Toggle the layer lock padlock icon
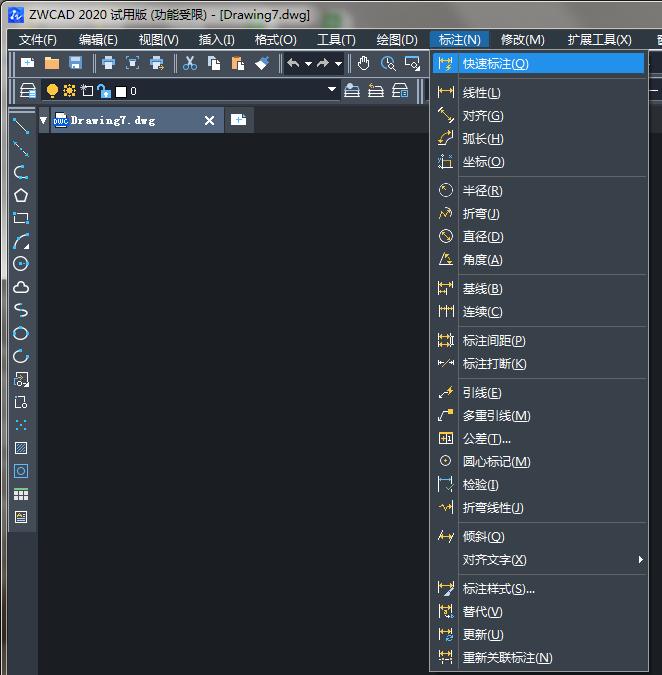662x675 pixels. pyautogui.click(x=103, y=91)
